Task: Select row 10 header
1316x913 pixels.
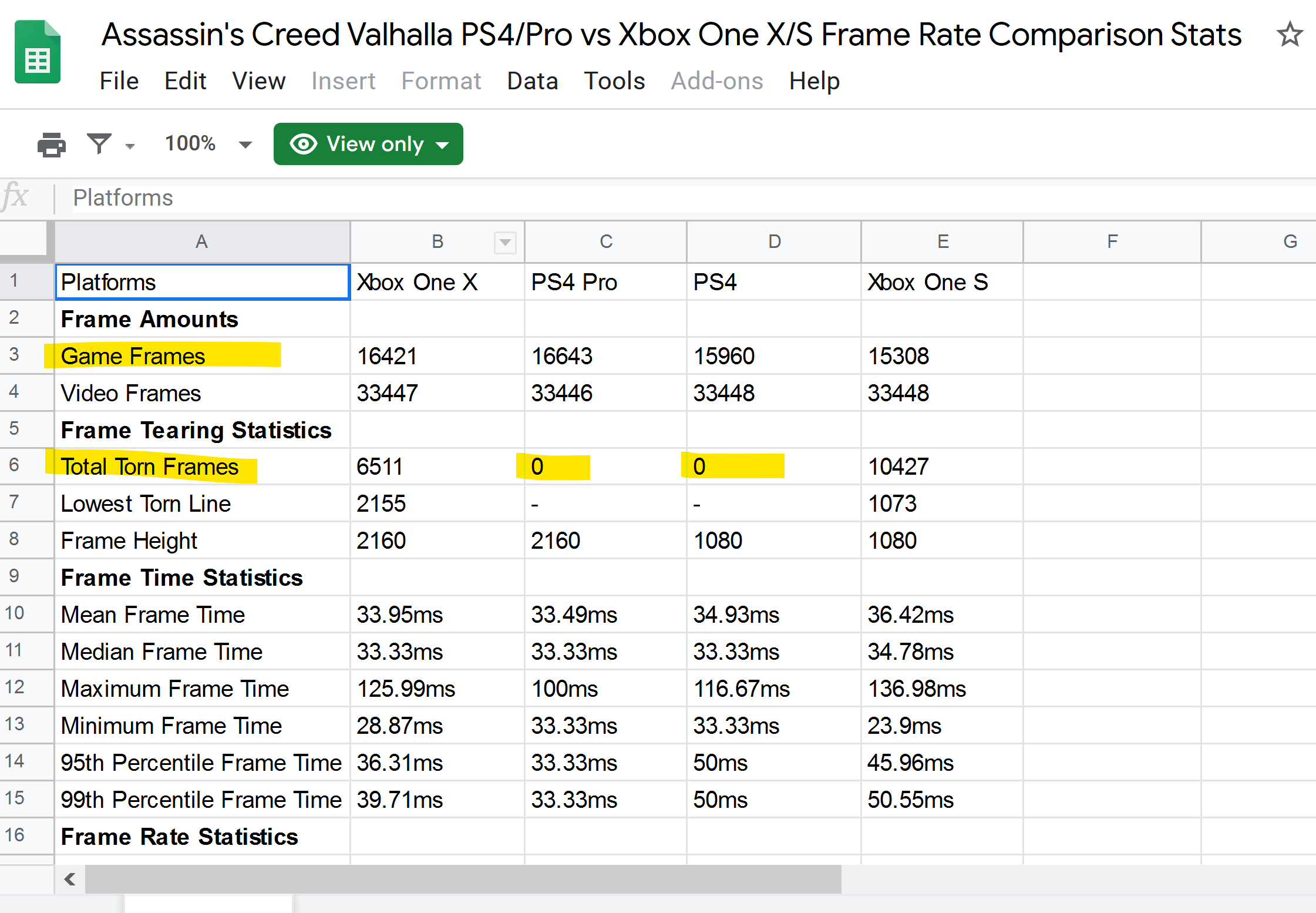Action: (x=26, y=614)
